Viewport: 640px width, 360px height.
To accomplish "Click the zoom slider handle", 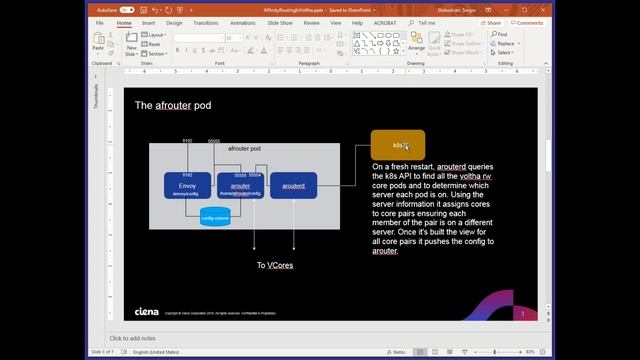I will tap(495, 352).
